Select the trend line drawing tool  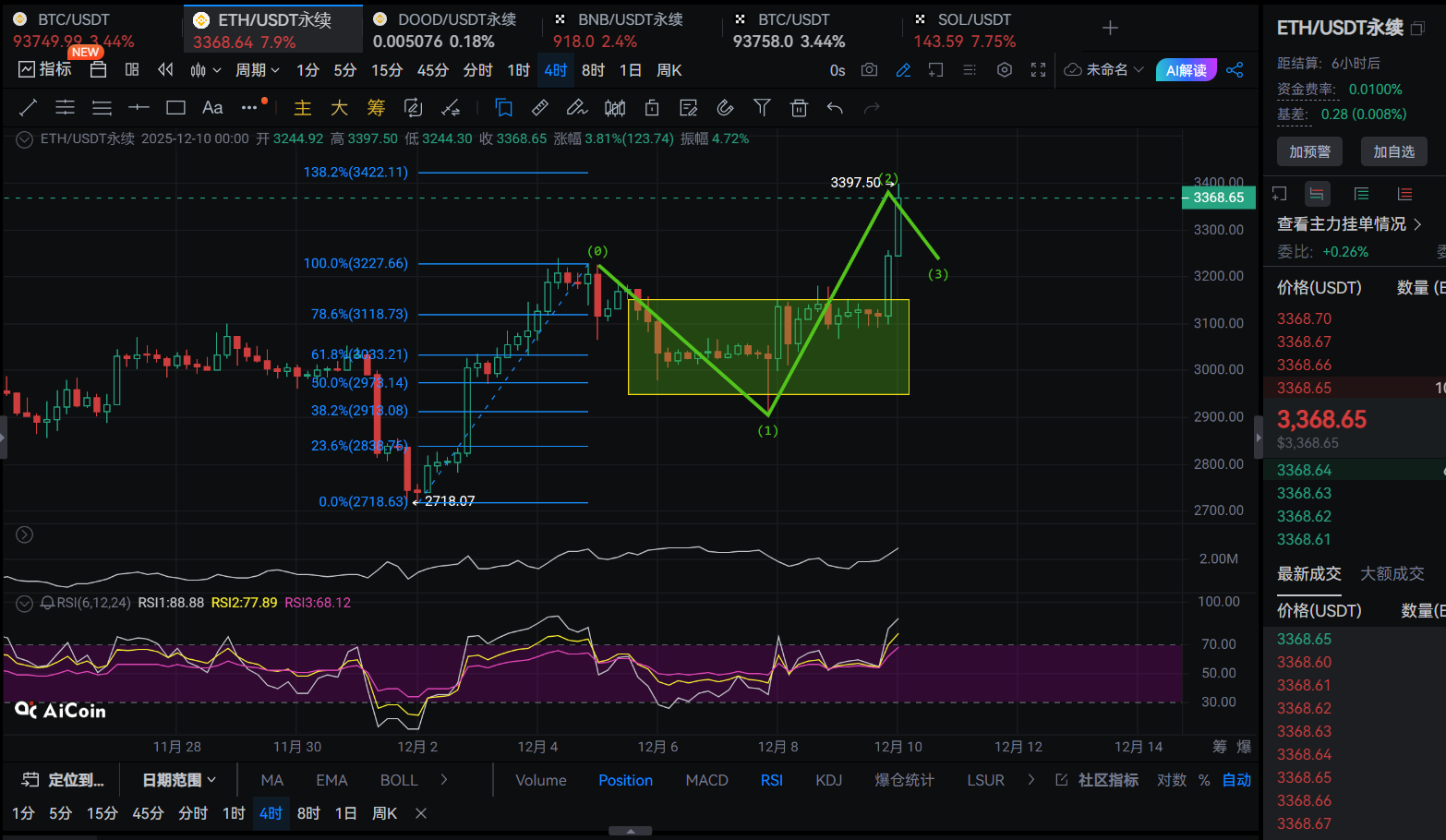click(x=29, y=108)
